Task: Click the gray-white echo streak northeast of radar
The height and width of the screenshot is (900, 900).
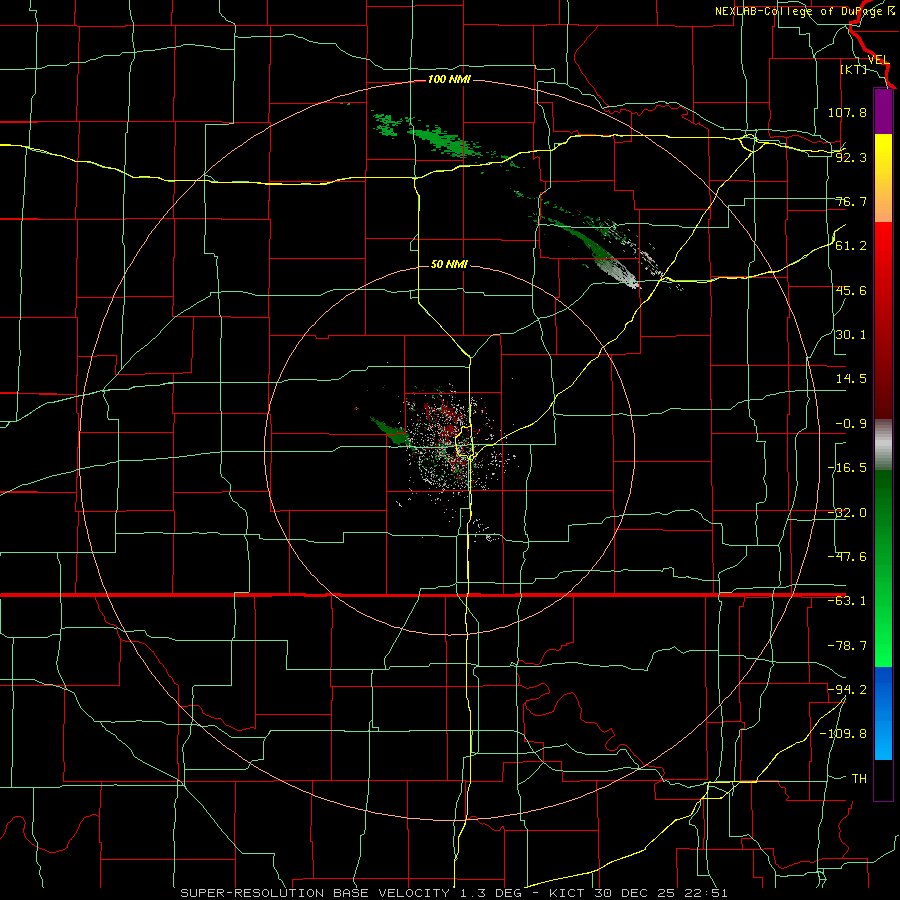Action: pyautogui.click(x=620, y=270)
